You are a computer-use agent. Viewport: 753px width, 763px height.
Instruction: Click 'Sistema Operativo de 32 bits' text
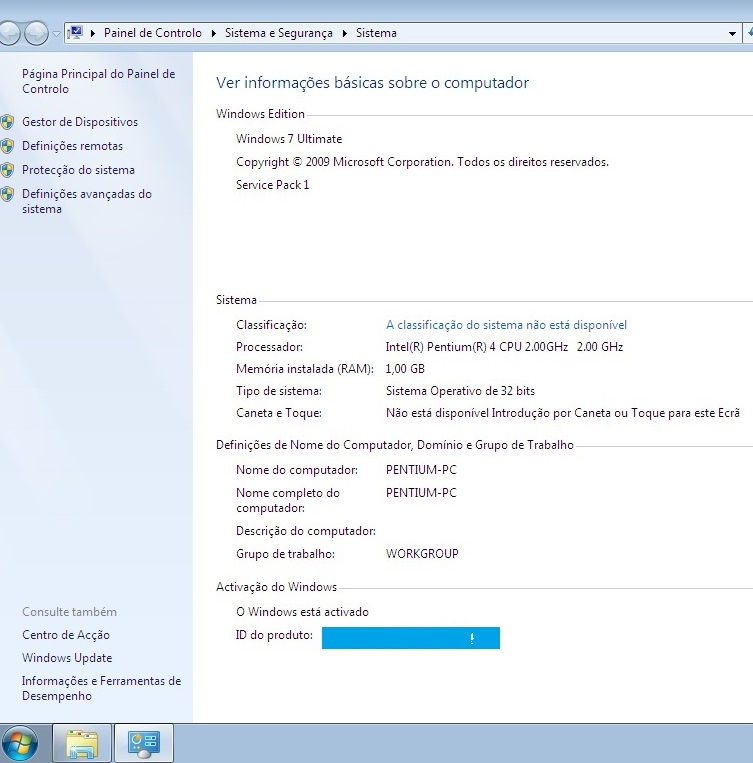coord(460,391)
